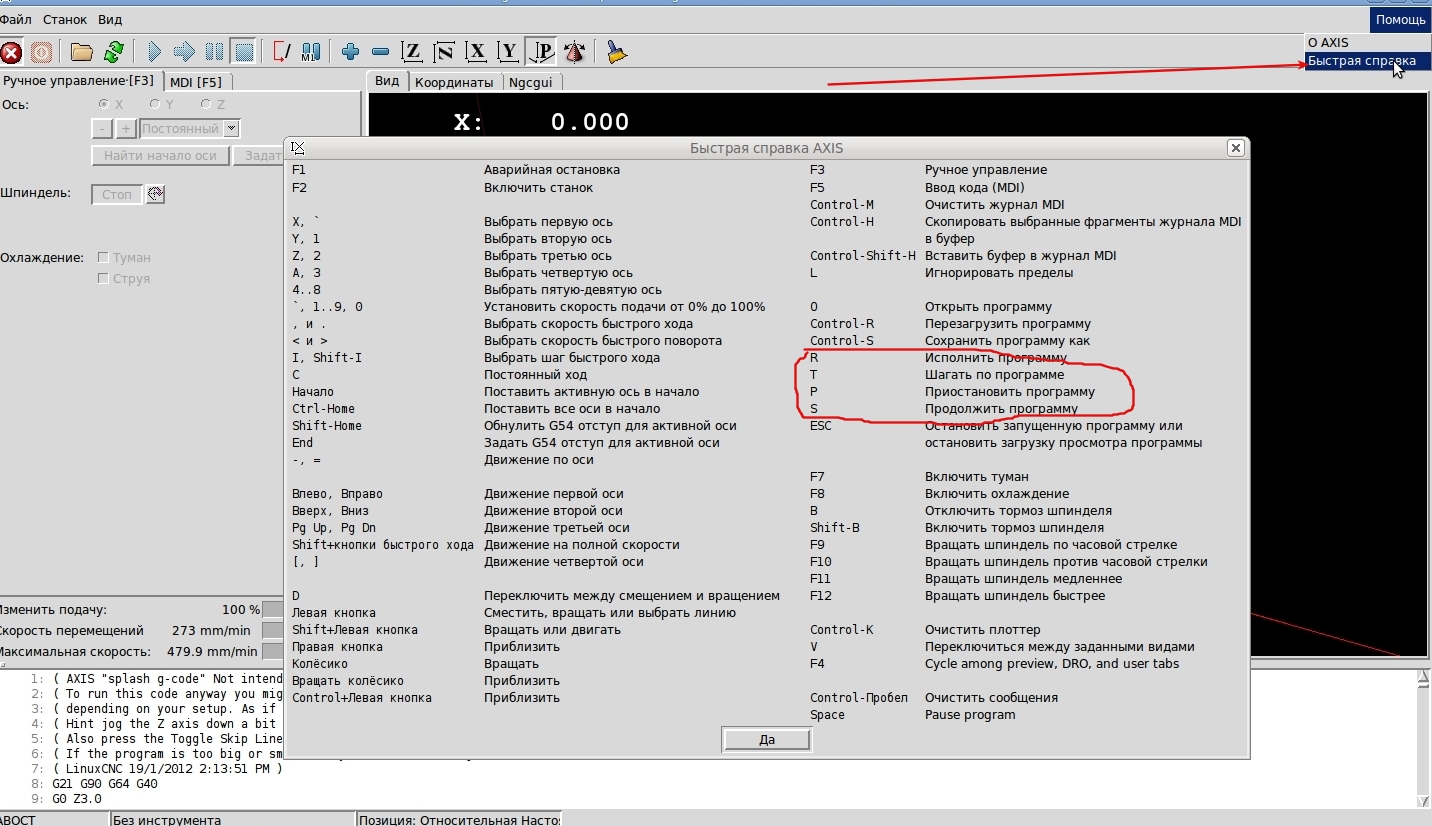Click 'Приостановить программу' in the help dialog
Image resolution: width=1432 pixels, height=826 pixels.
click(1010, 392)
